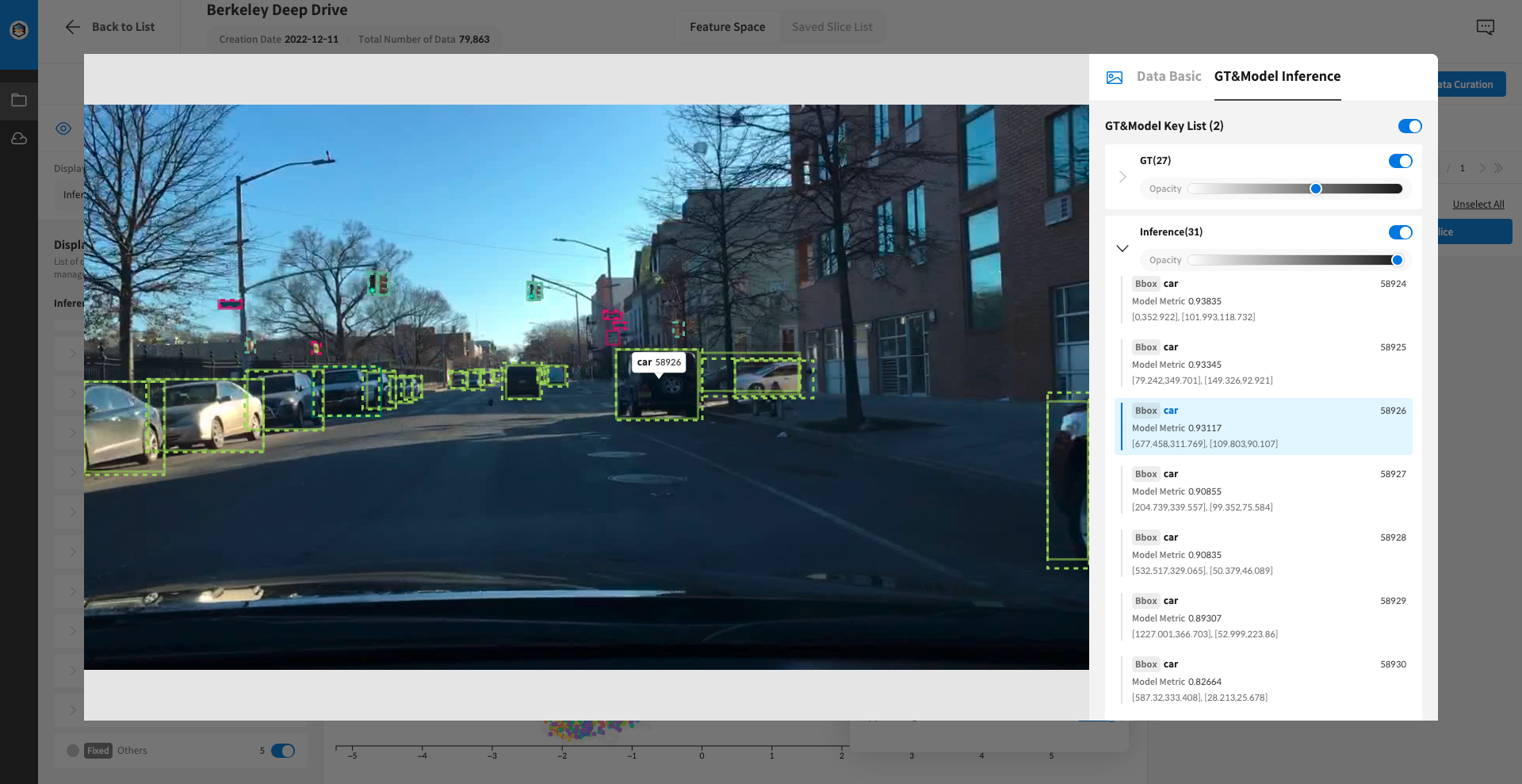Viewport: 1522px width, 784px height.
Task: Open the folder icon in the left sidebar
Action: pyautogui.click(x=19, y=101)
